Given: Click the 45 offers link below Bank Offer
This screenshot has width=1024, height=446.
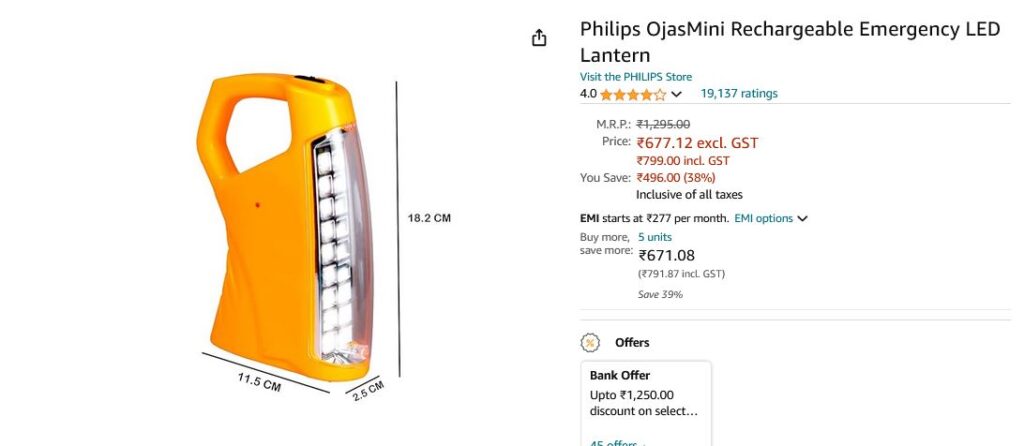Looking at the screenshot, I should (615, 443).
